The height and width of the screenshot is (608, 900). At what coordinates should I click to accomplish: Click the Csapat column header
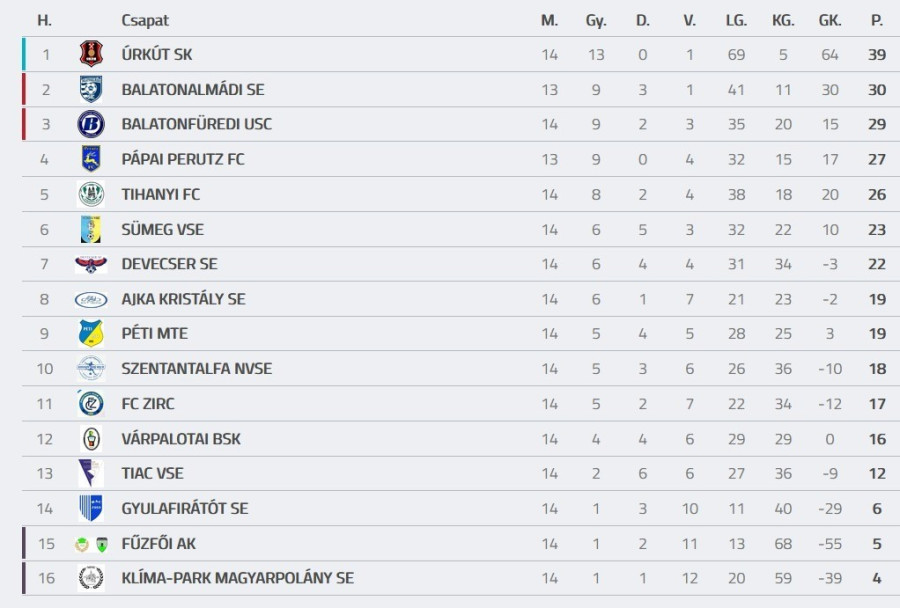145,20
